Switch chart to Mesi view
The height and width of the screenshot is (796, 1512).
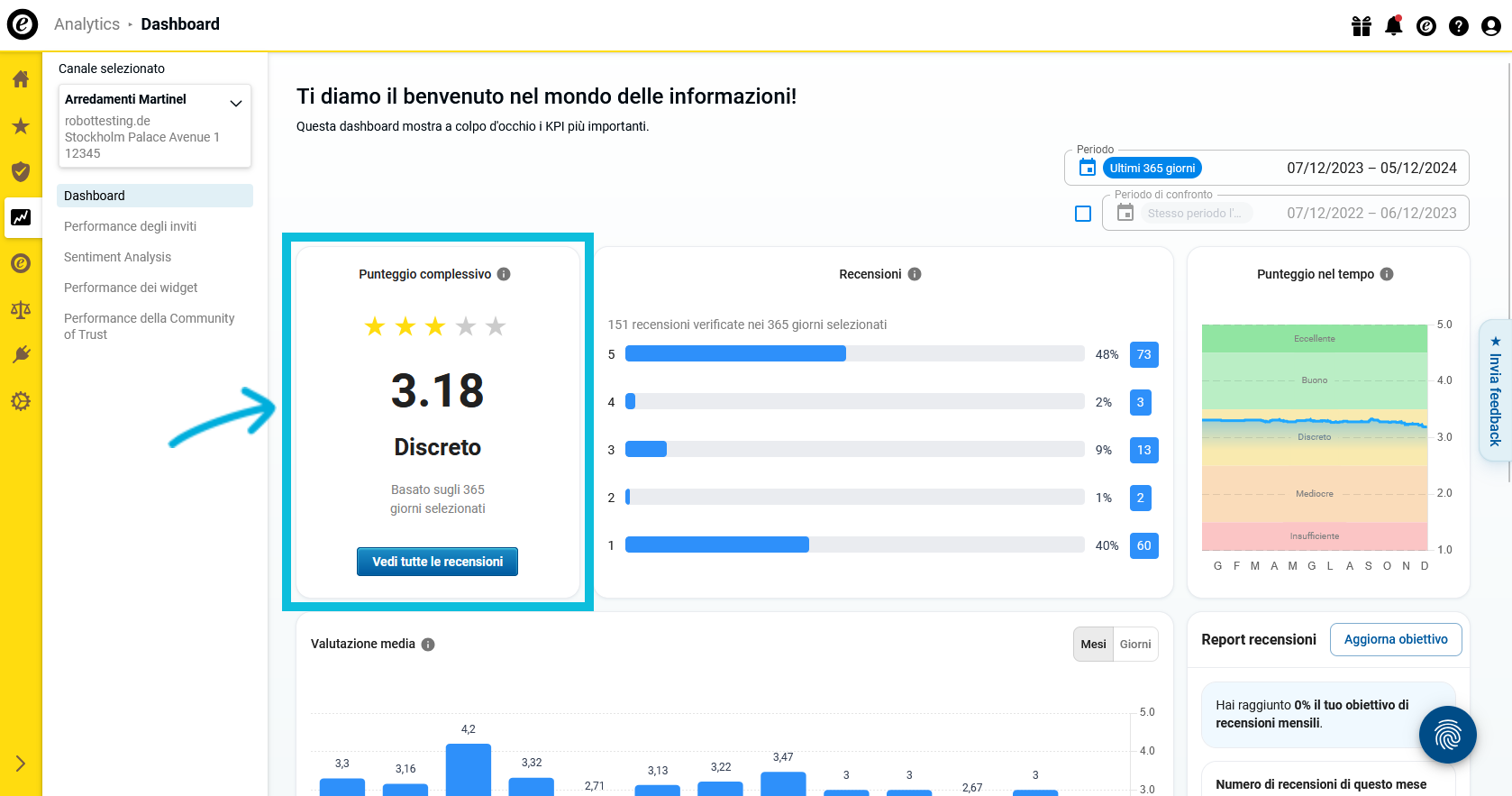pos(1094,645)
